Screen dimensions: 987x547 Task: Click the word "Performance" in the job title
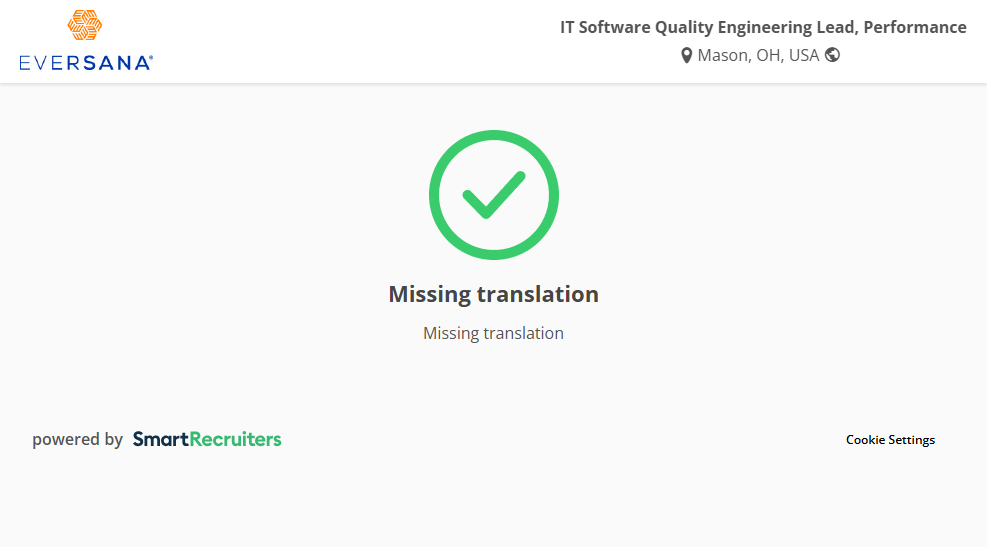(915, 27)
